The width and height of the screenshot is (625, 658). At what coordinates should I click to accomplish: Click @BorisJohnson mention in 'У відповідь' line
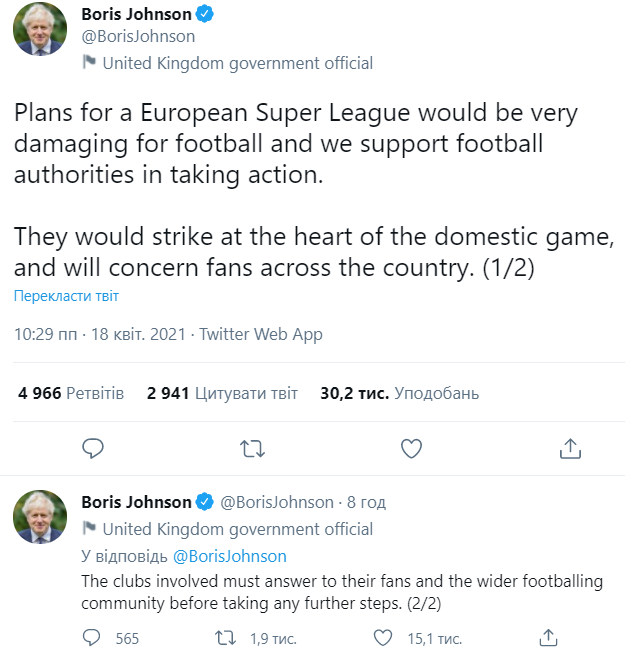(x=230, y=556)
